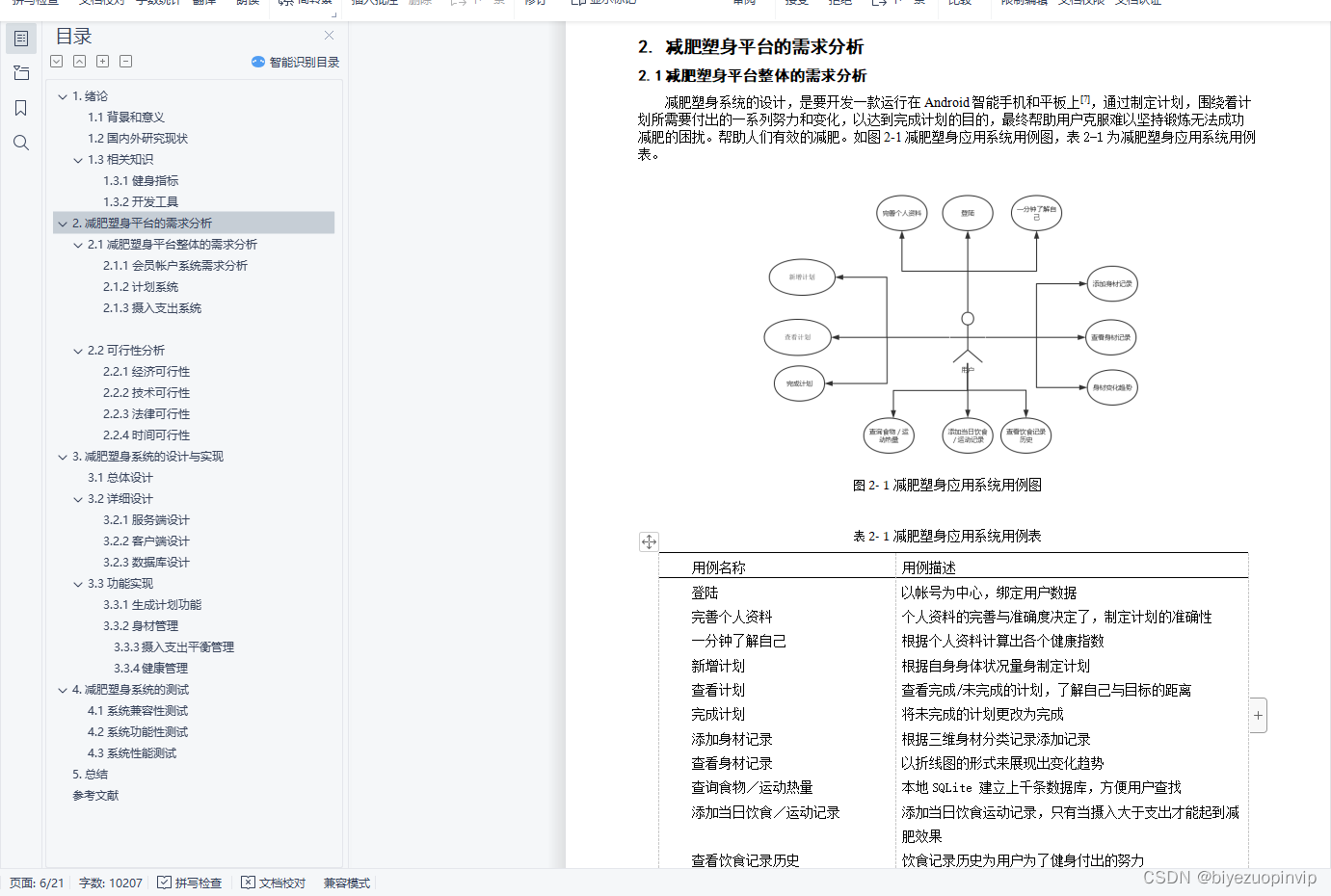Collapse section 2.2 可行性分析
Screen dimensions: 1331x896
tap(78, 350)
